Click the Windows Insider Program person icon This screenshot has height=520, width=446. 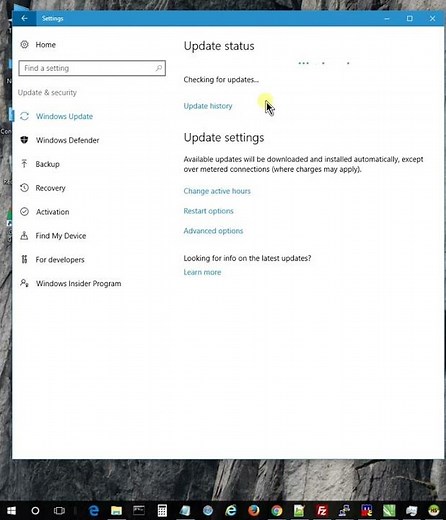24,283
